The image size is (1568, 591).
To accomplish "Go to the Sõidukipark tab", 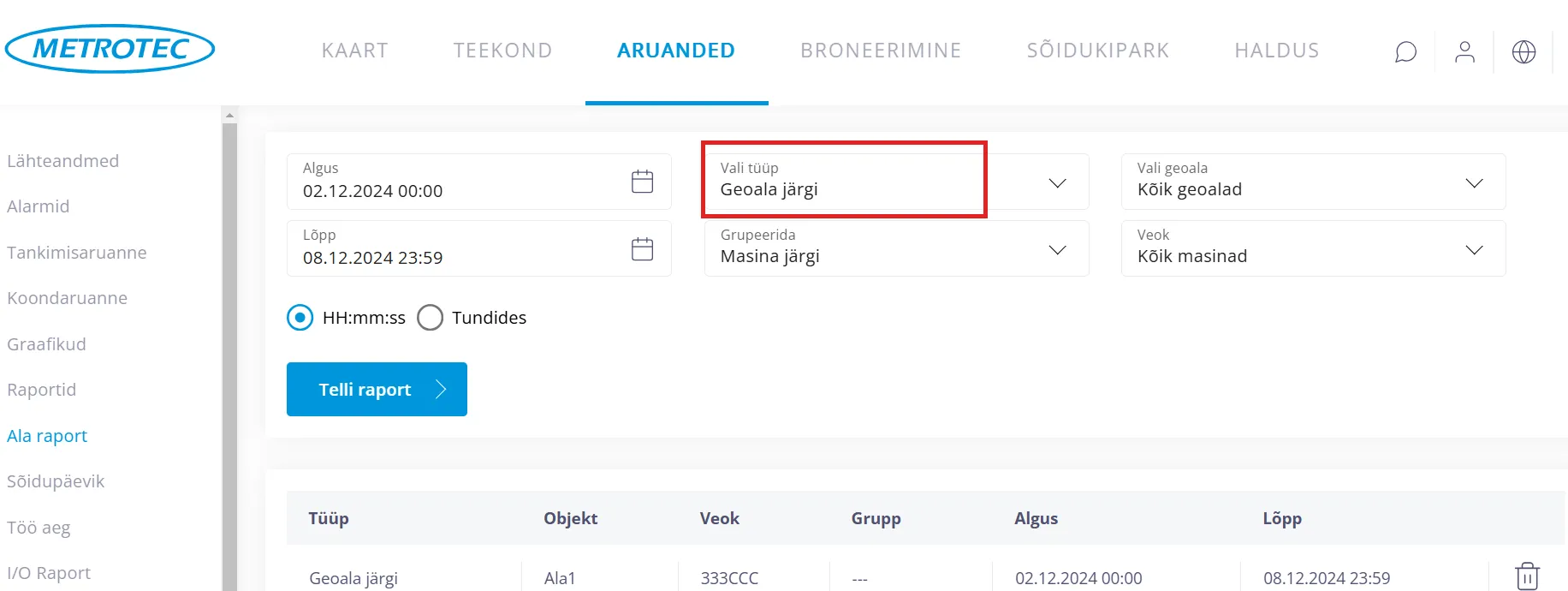I will click(1097, 51).
